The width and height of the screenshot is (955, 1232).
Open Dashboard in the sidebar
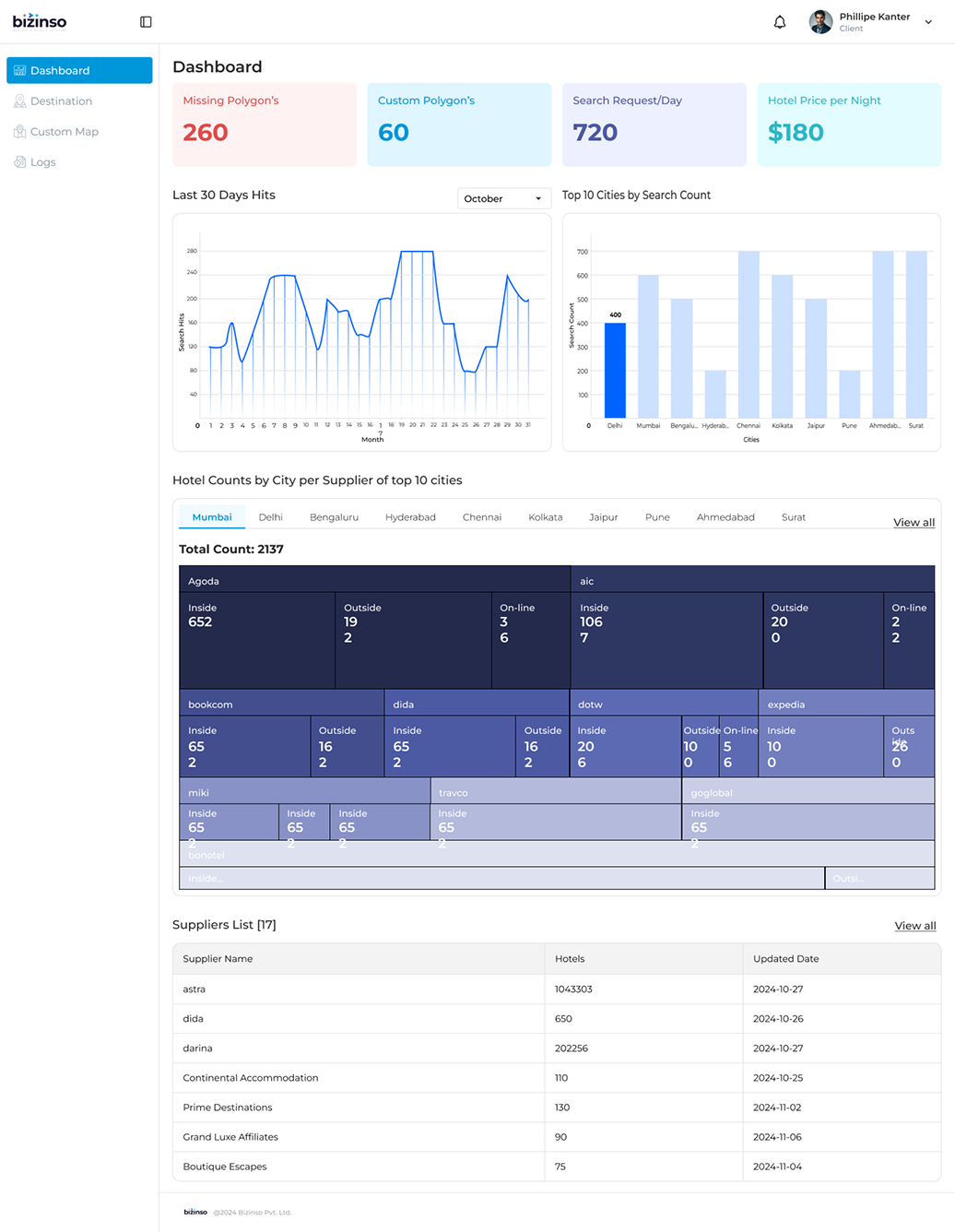(x=79, y=70)
